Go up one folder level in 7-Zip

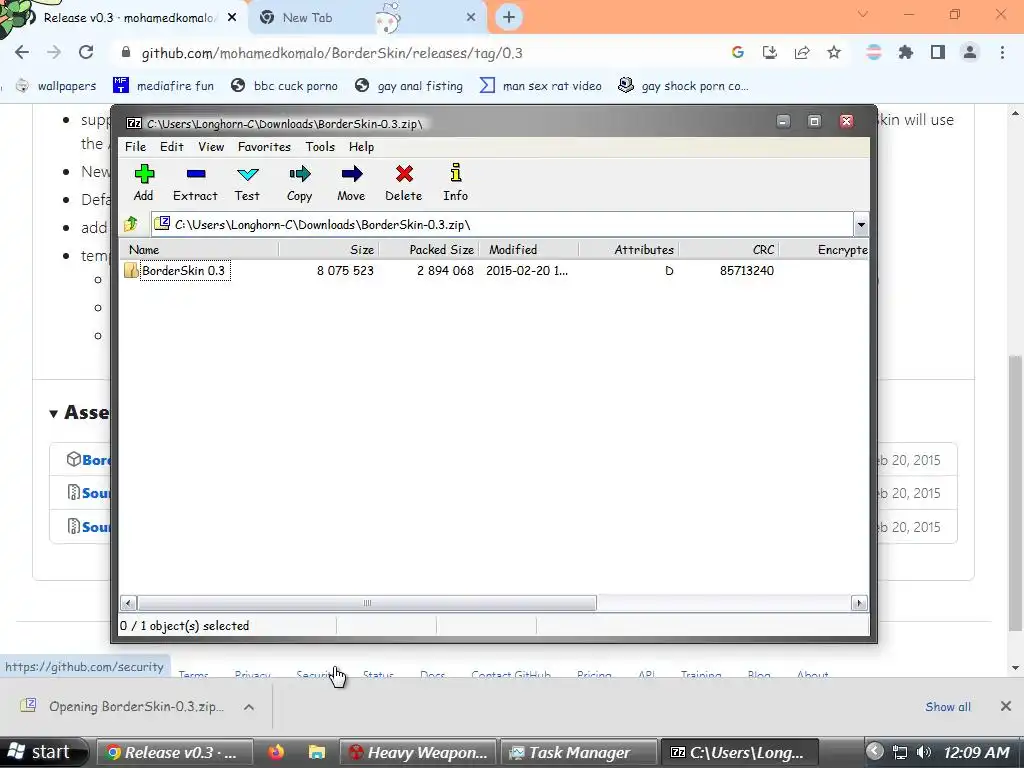131,225
